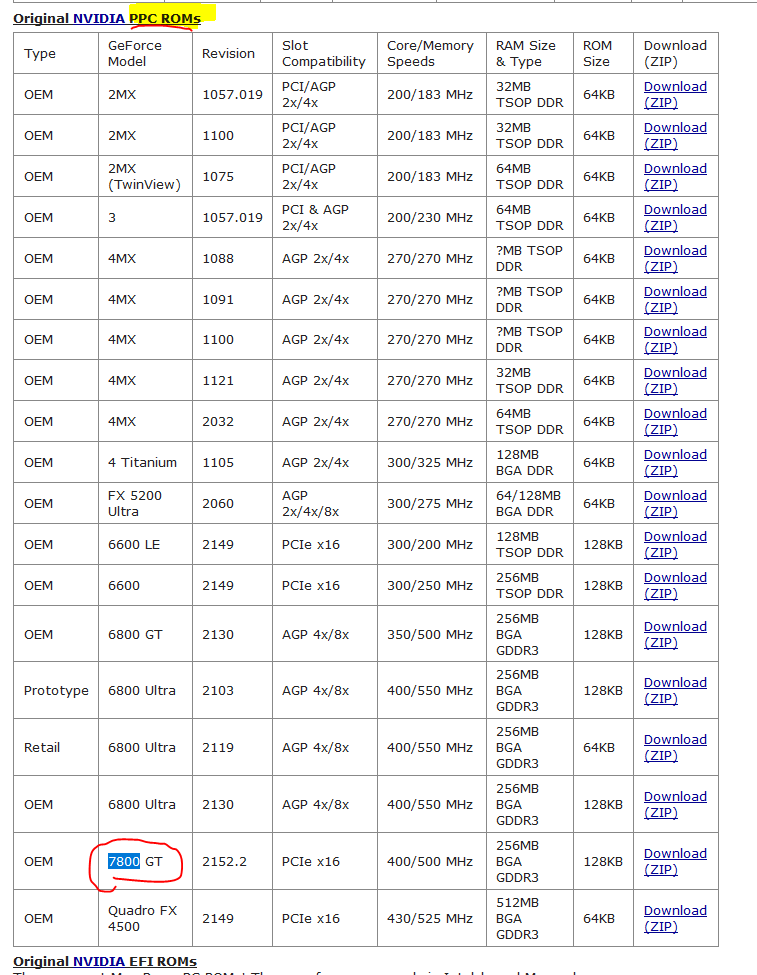Download ZIP for FX 5200 Ultra

[675, 504]
